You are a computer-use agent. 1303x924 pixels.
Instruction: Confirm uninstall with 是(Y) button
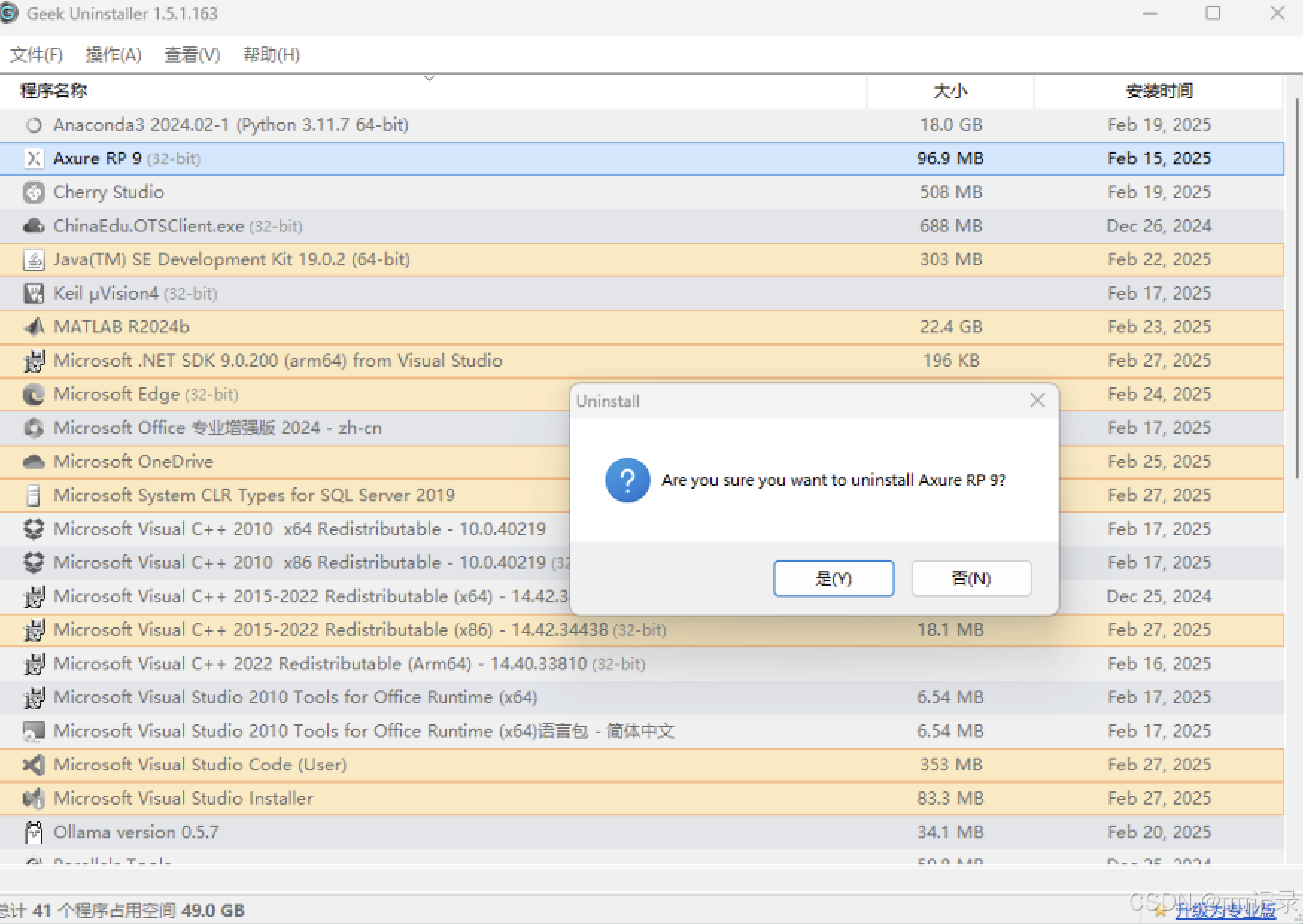[x=833, y=578]
